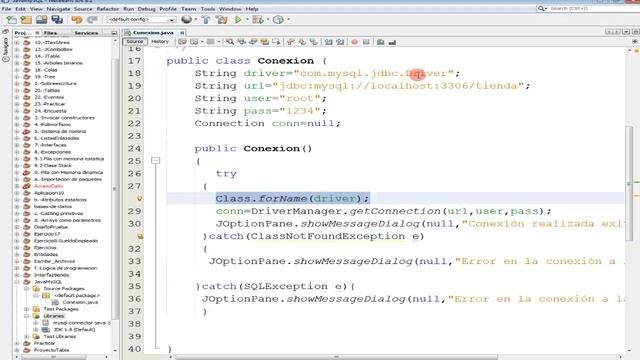Image resolution: width=640 pixels, height=360 pixels.
Task: Click the Stop Macro Recording icon in editor toolbar
Action: 366,42
